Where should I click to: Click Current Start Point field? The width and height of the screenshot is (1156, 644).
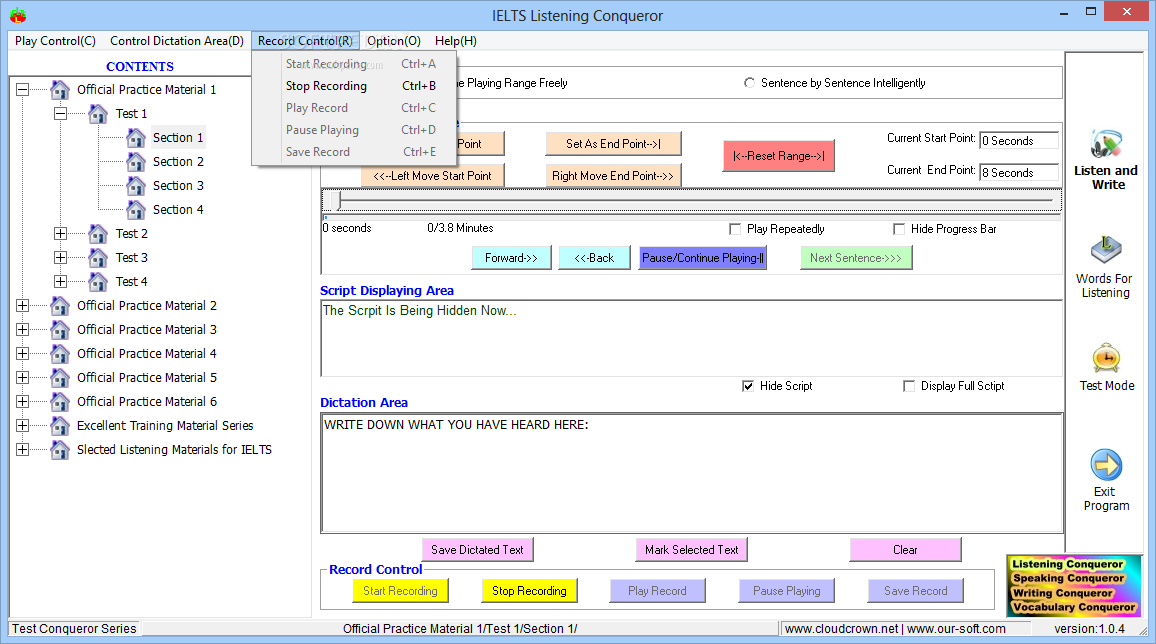click(x=1019, y=141)
